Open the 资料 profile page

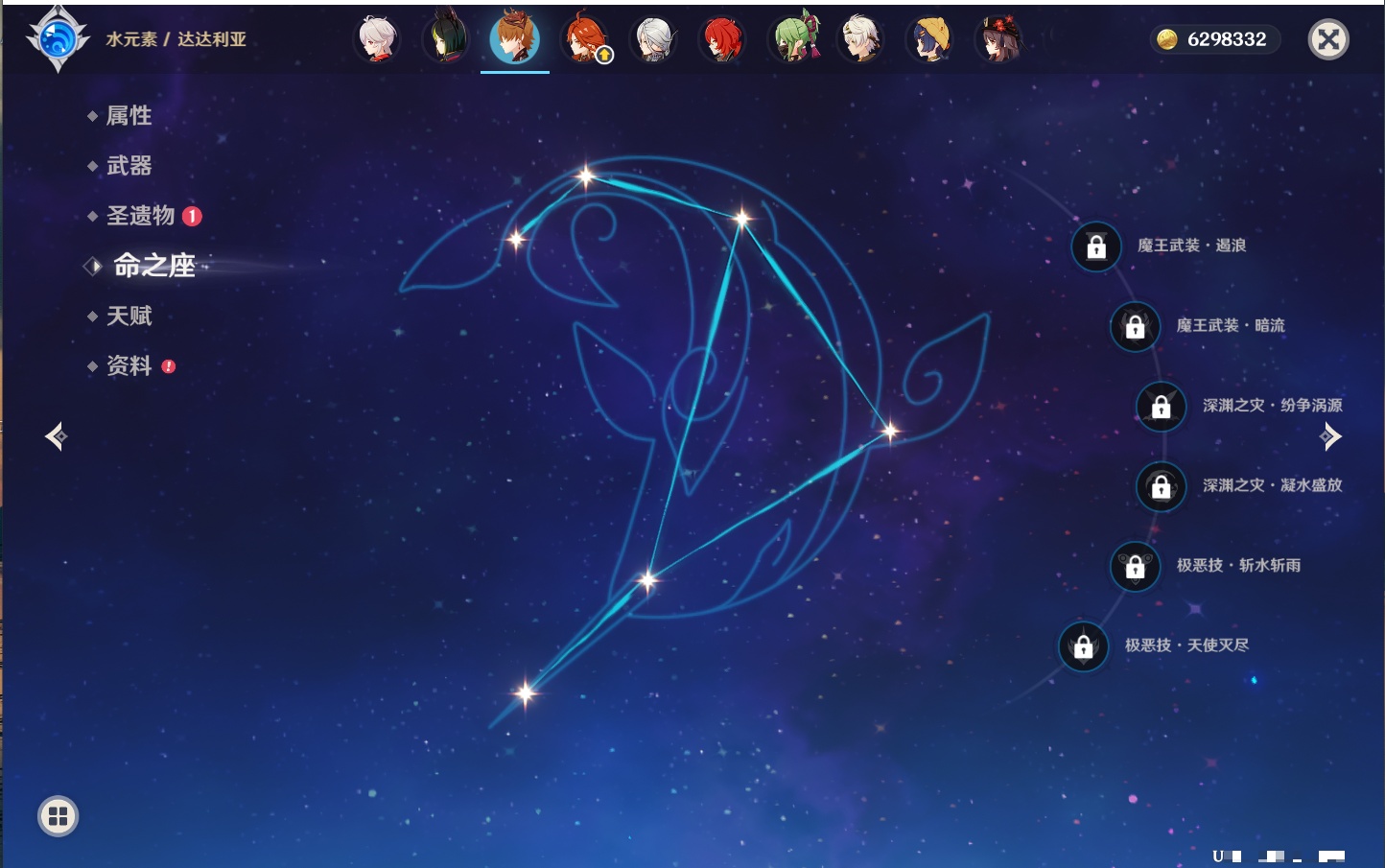pyautogui.click(x=129, y=365)
